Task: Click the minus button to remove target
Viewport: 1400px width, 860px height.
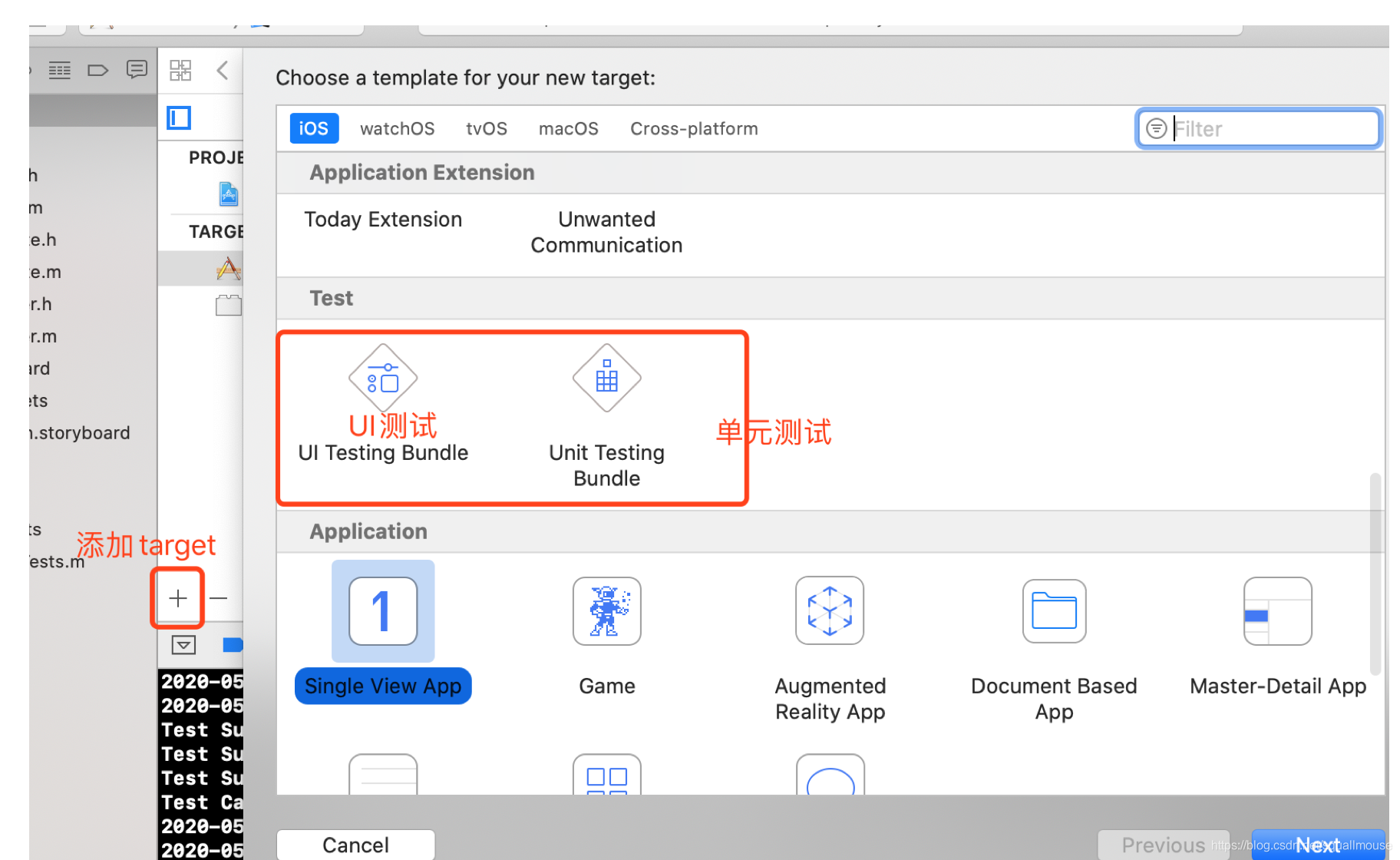Action: [219, 598]
